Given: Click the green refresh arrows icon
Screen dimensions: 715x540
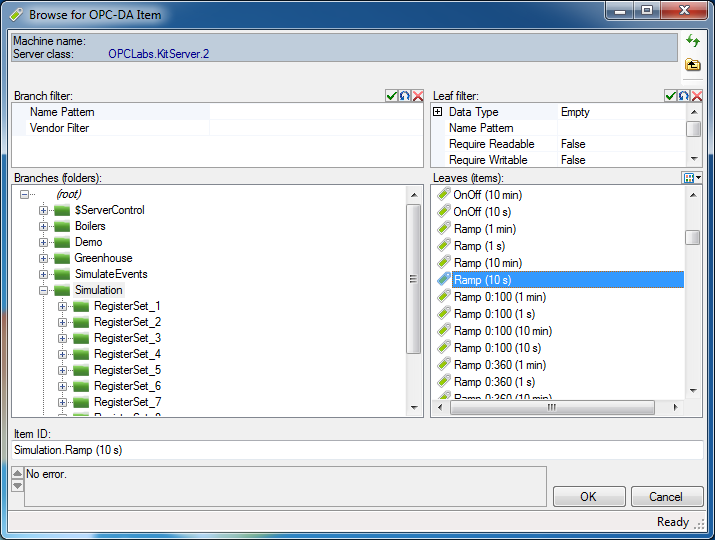Looking at the screenshot, I should click(x=692, y=41).
